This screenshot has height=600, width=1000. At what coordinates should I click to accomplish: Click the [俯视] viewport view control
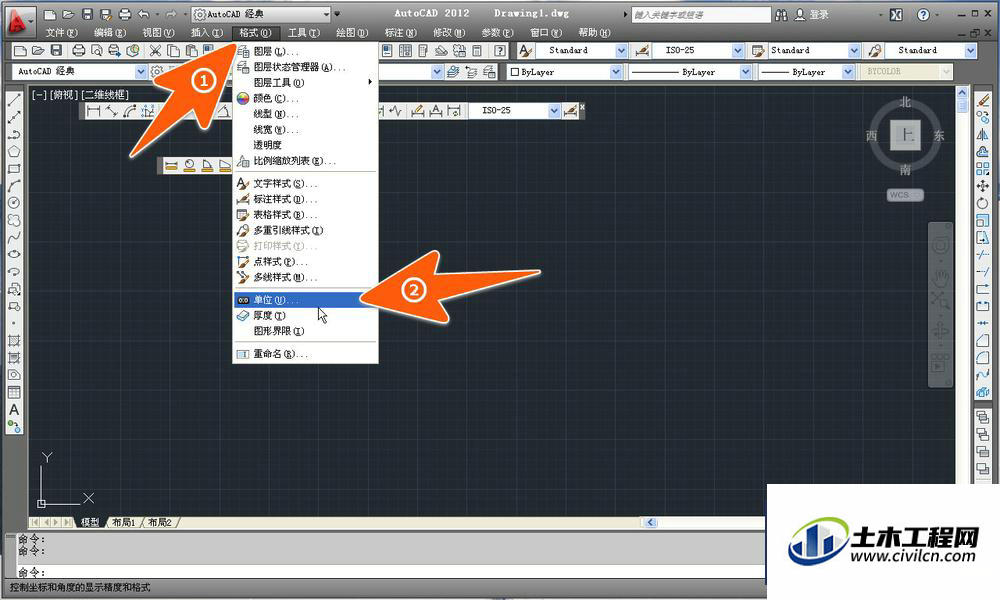click(x=64, y=95)
